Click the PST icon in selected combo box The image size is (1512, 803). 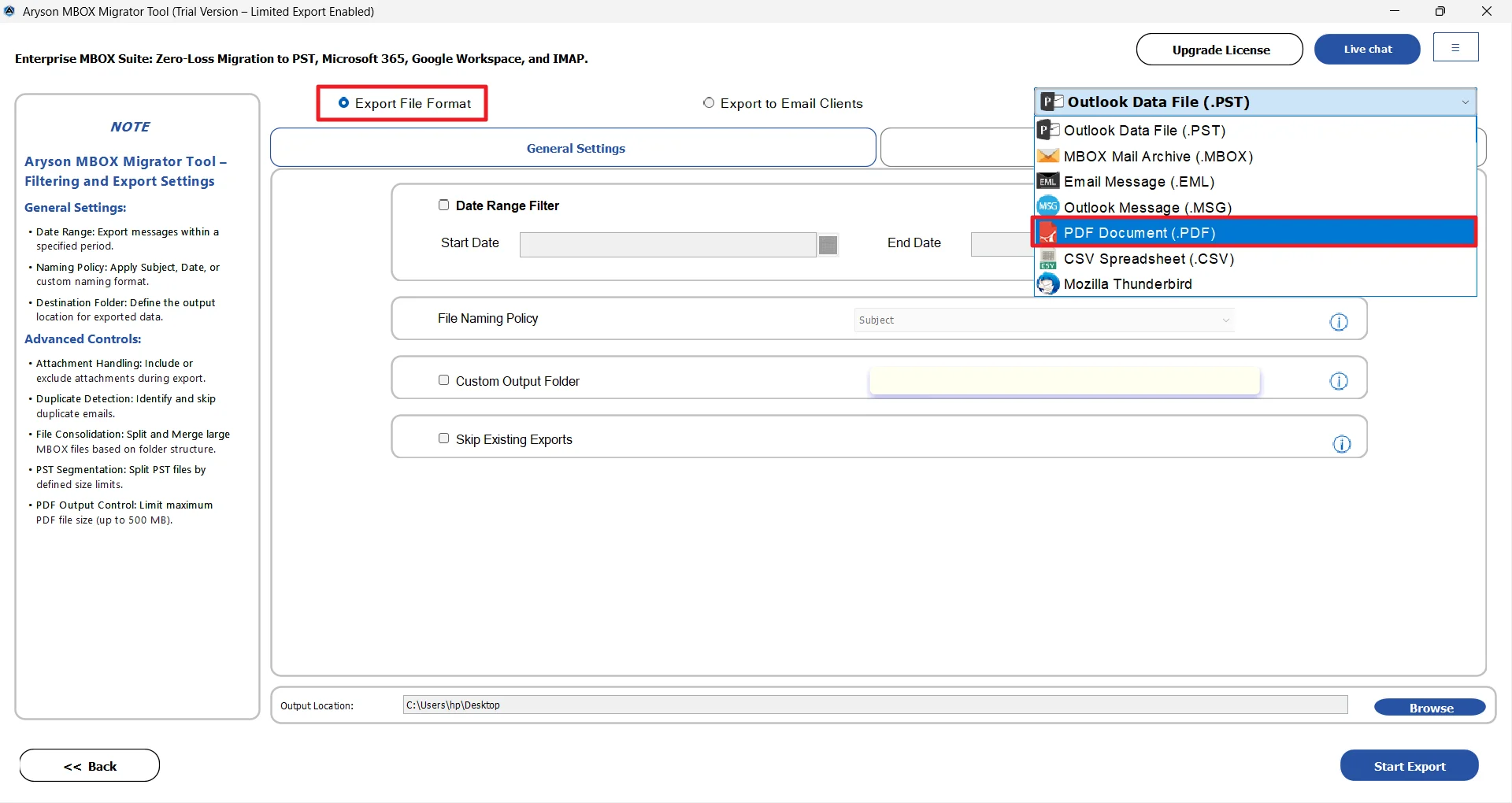(1052, 102)
